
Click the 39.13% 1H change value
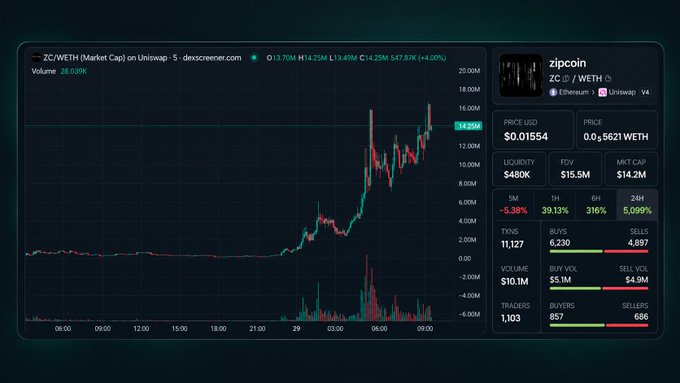coord(555,211)
